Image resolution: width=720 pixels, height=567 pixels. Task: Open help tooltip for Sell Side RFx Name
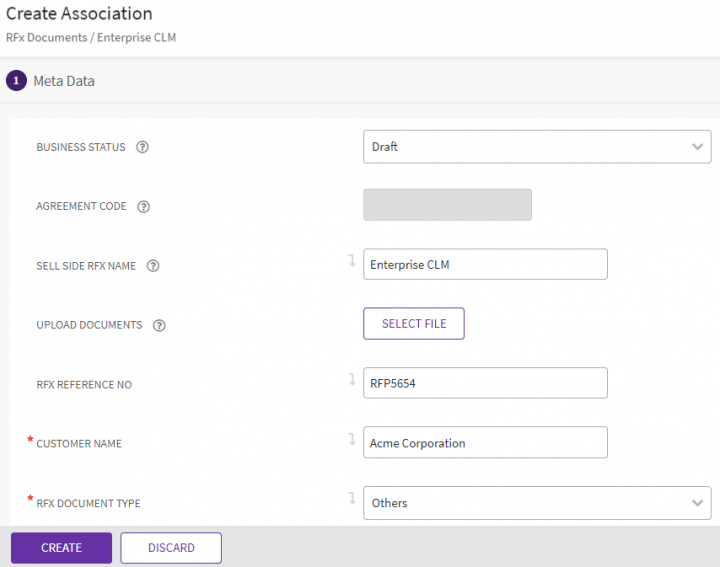coord(153,266)
